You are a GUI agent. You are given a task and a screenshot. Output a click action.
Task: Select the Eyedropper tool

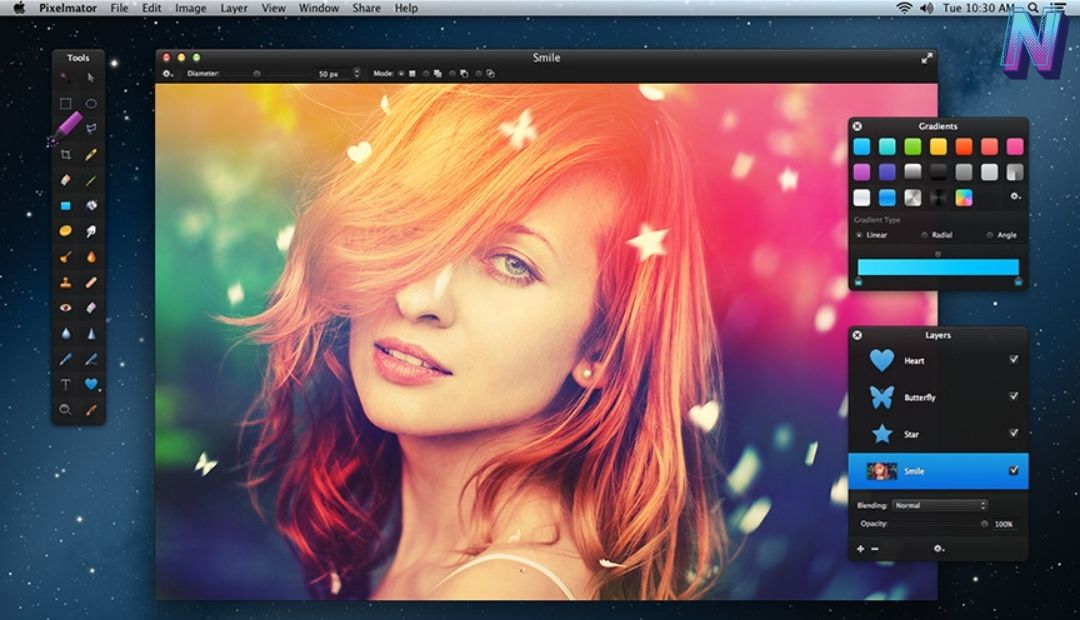pyautogui.click(x=91, y=410)
